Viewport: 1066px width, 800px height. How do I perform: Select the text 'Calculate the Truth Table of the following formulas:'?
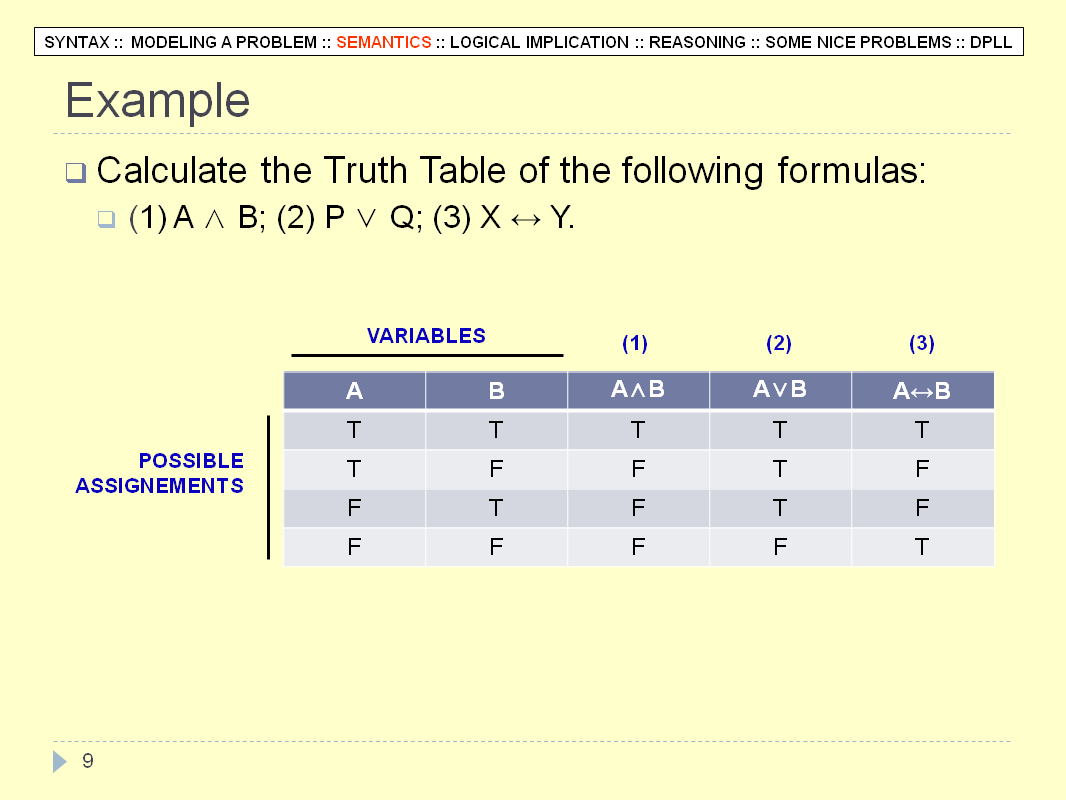[511, 171]
